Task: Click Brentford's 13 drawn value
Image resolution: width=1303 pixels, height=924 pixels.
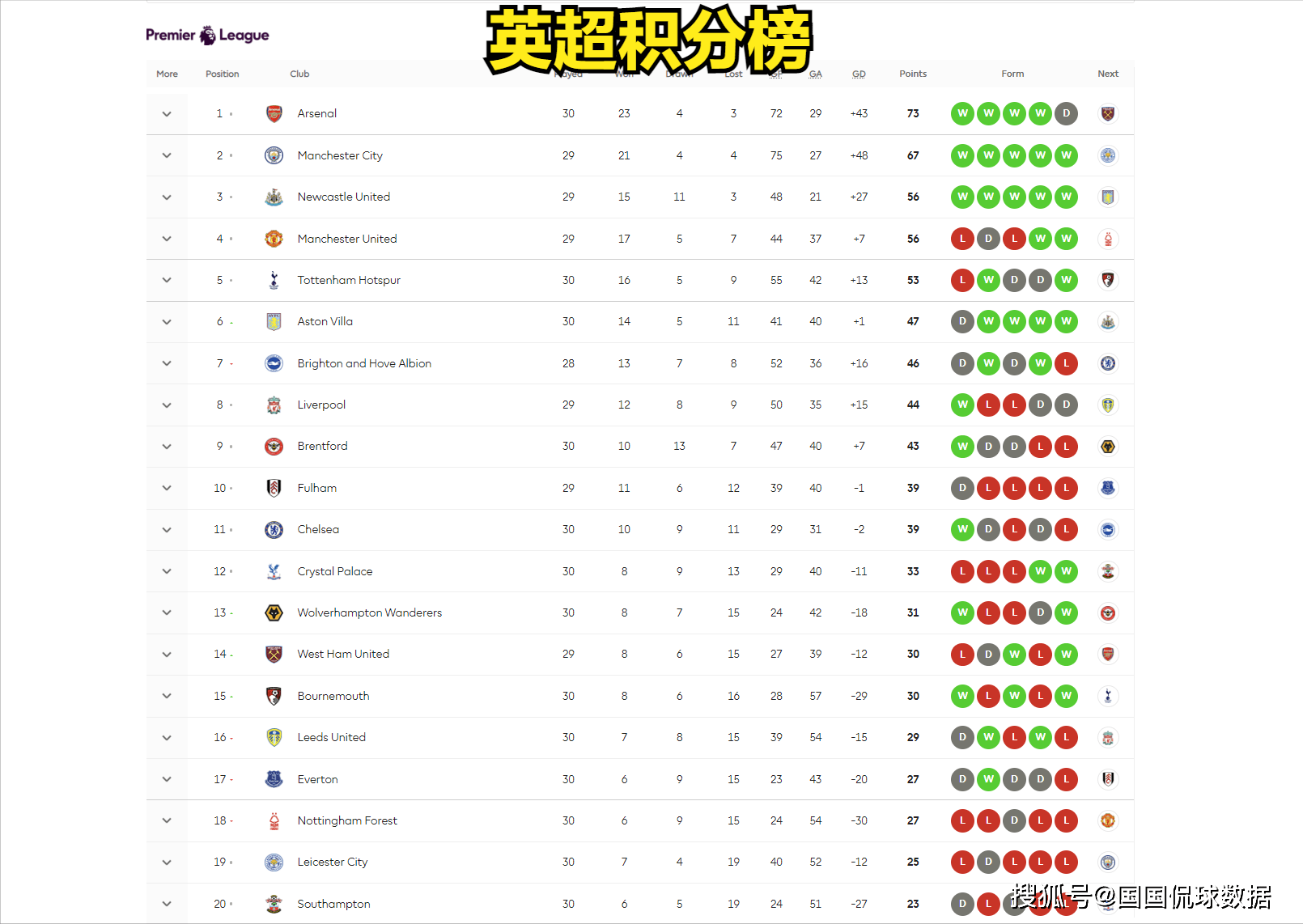Action: 679,446
